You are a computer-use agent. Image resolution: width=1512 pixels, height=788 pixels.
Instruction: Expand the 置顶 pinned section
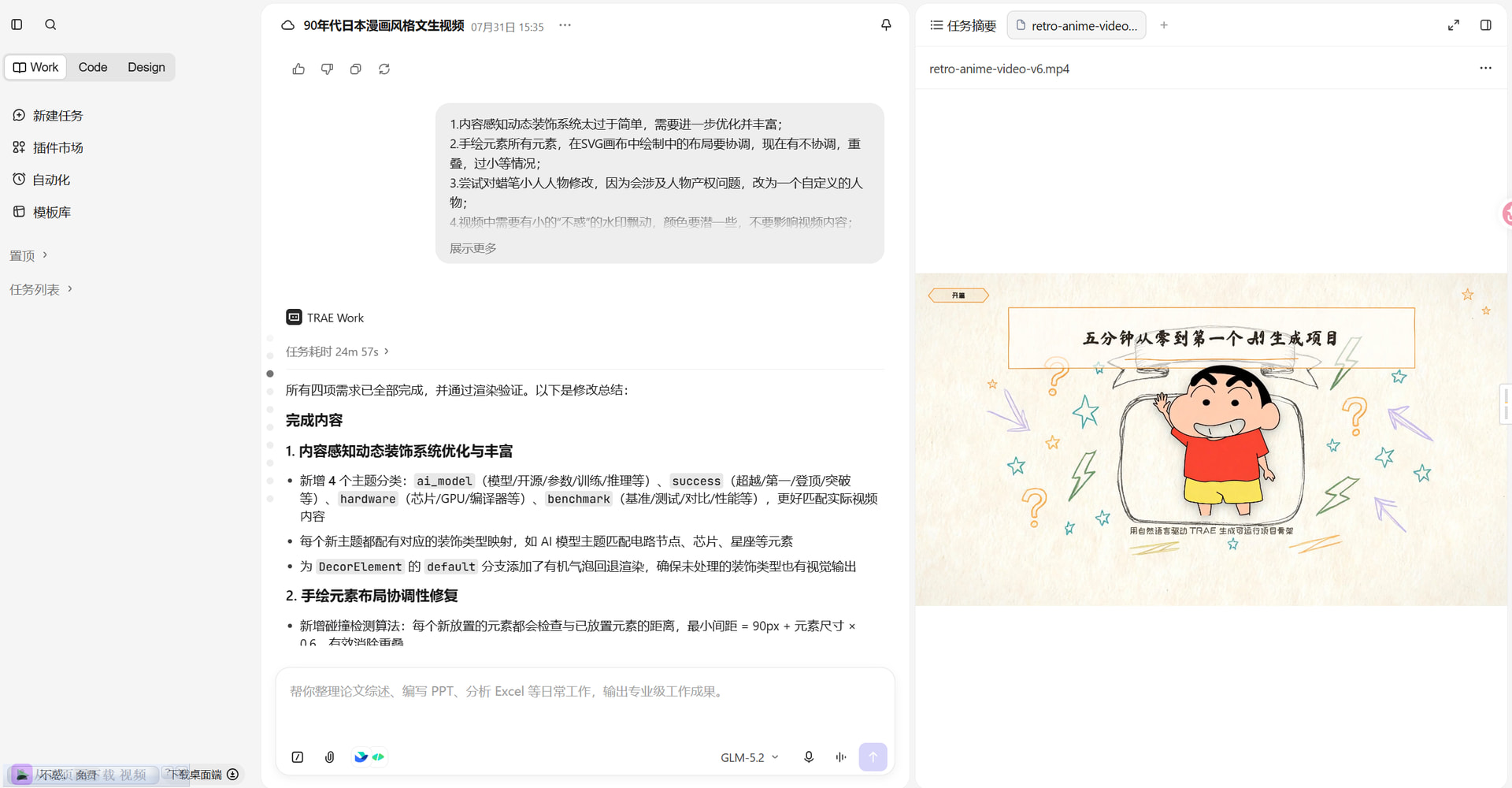tap(28, 255)
